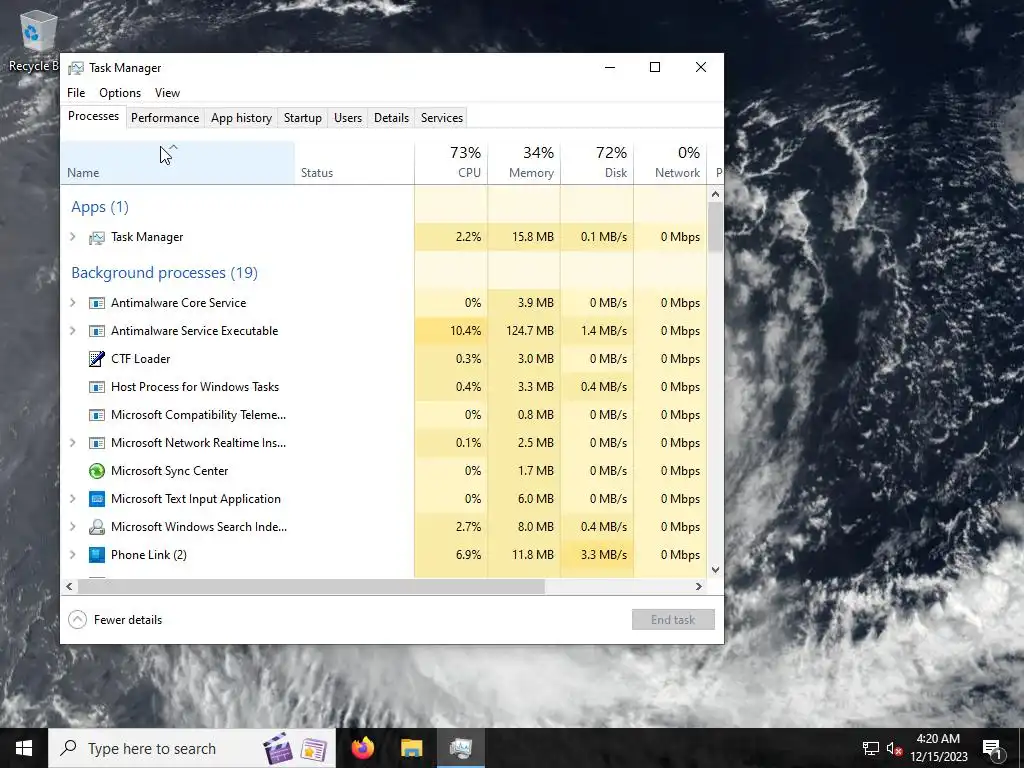Expand Microsoft Network Realtime Inspection row
Viewport: 1024px width, 768px height.
click(x=72, y=443)
